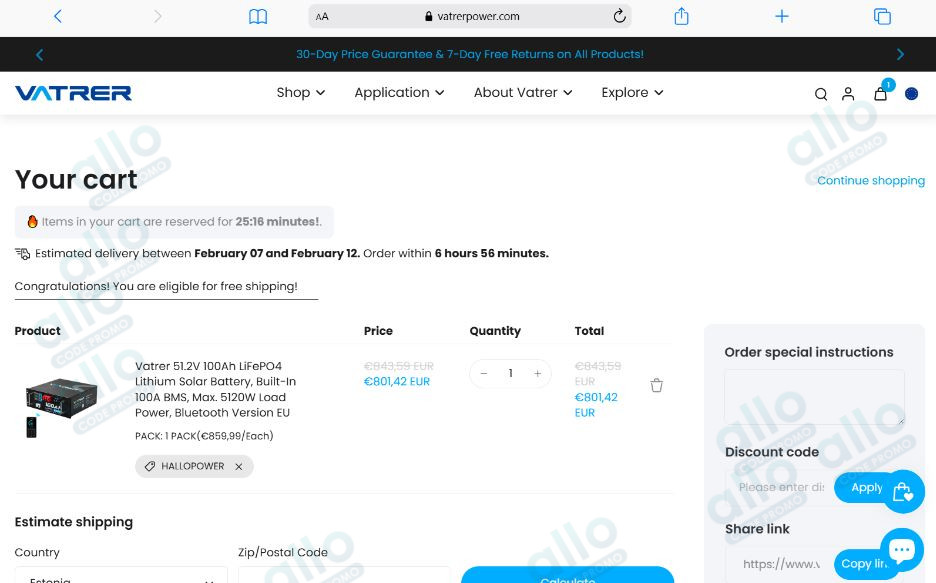Increase quantity with the plus button
Screen dimensions: 936x583
[537, 373]
